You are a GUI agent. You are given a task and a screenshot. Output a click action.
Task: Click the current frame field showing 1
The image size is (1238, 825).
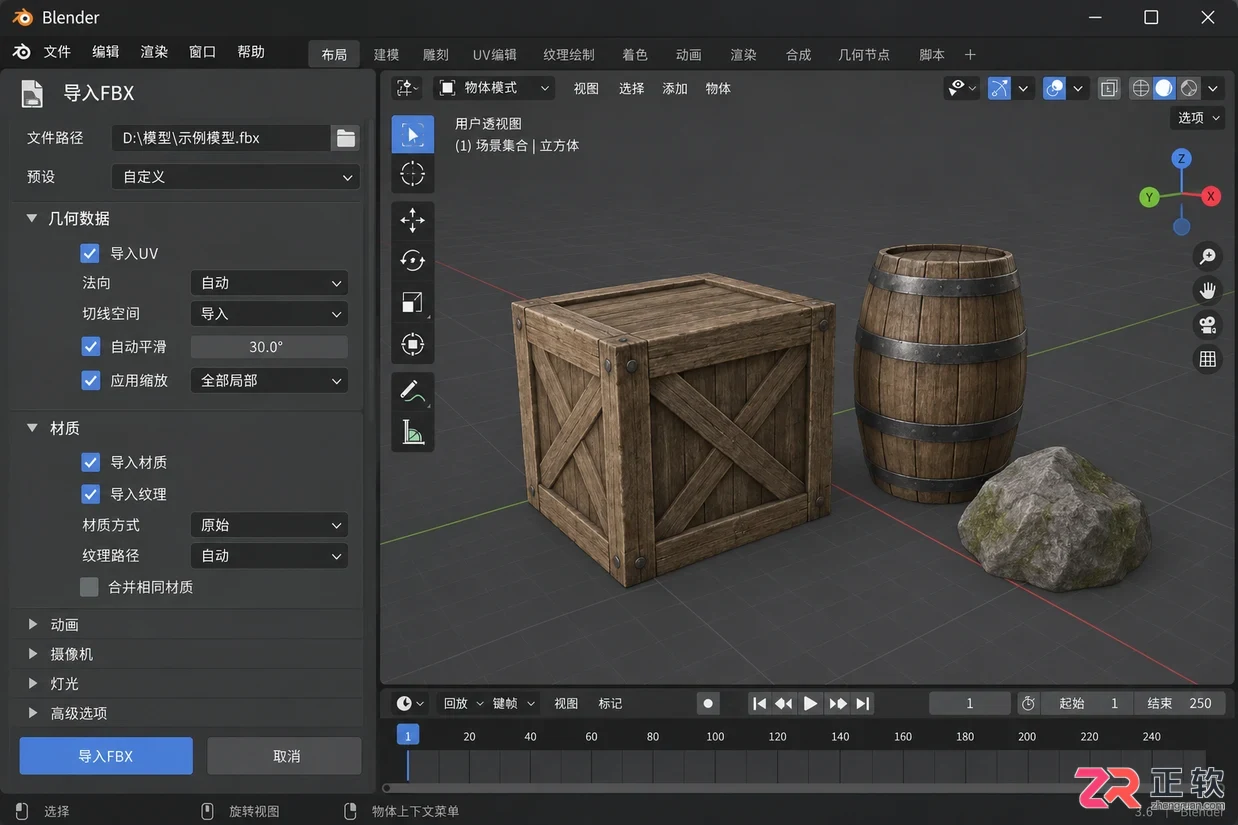click(x=970, y=703)
